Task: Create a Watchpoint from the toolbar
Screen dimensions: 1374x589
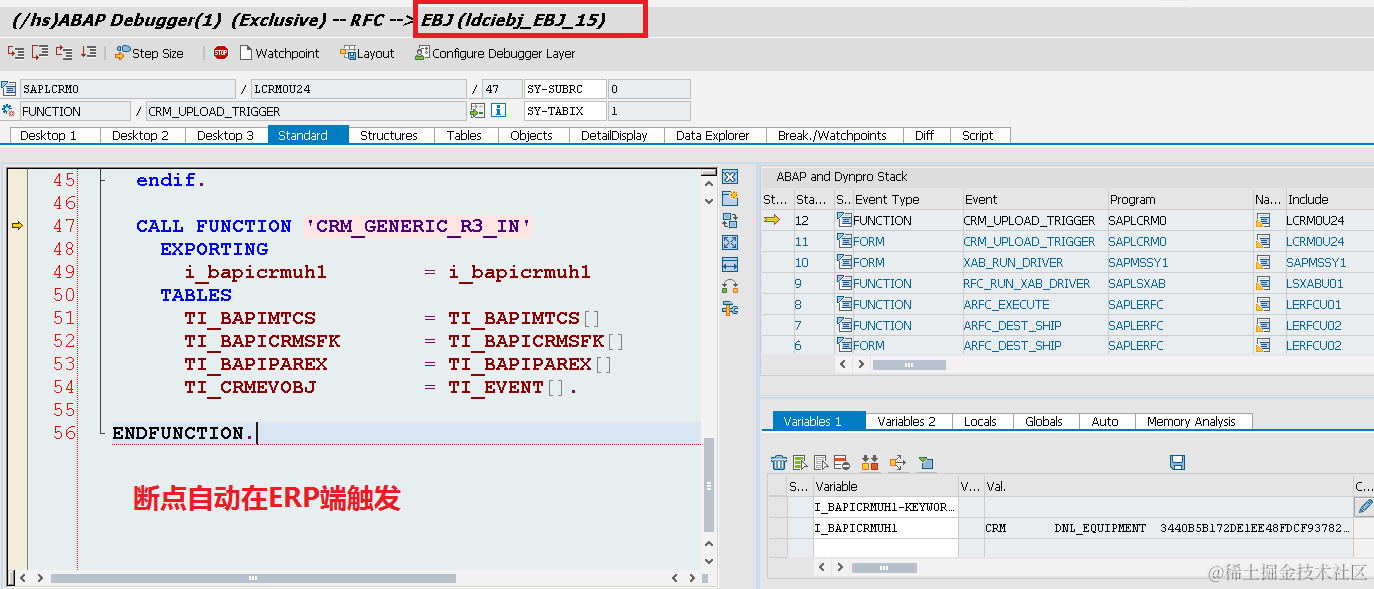Action: tap(279, 53)
